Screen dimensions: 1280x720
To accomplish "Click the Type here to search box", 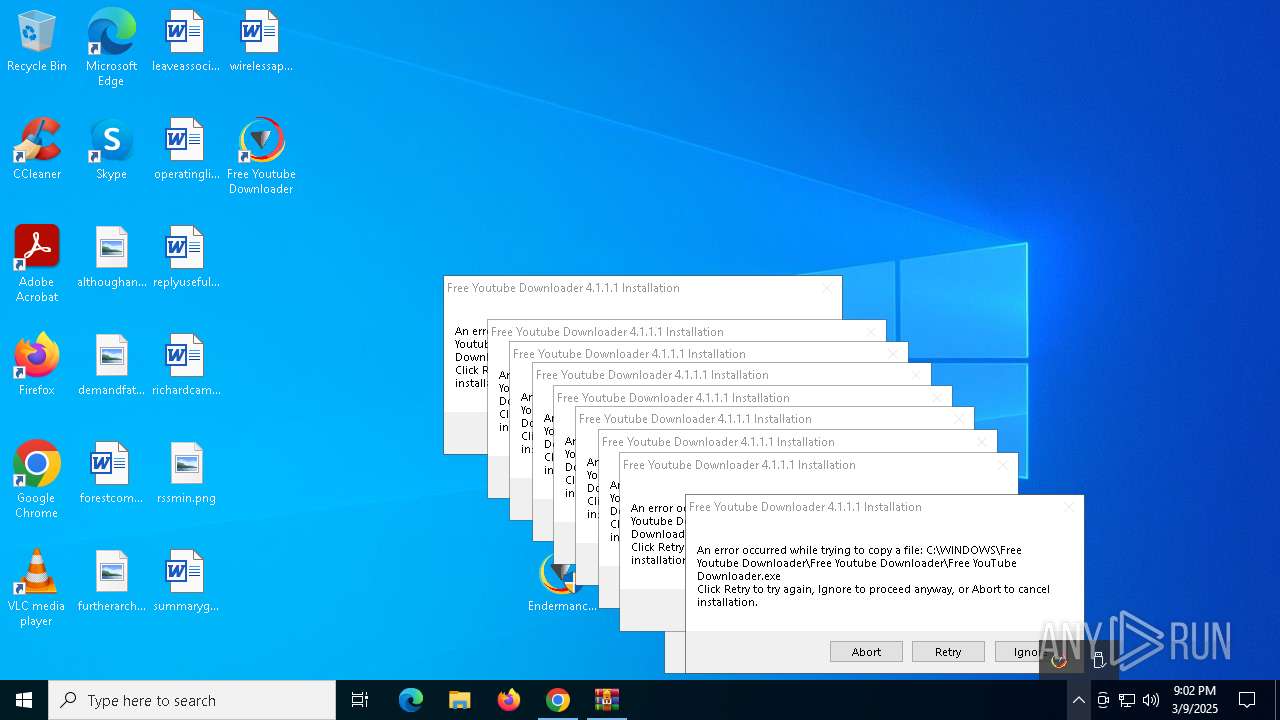I will tap(192, 700).
